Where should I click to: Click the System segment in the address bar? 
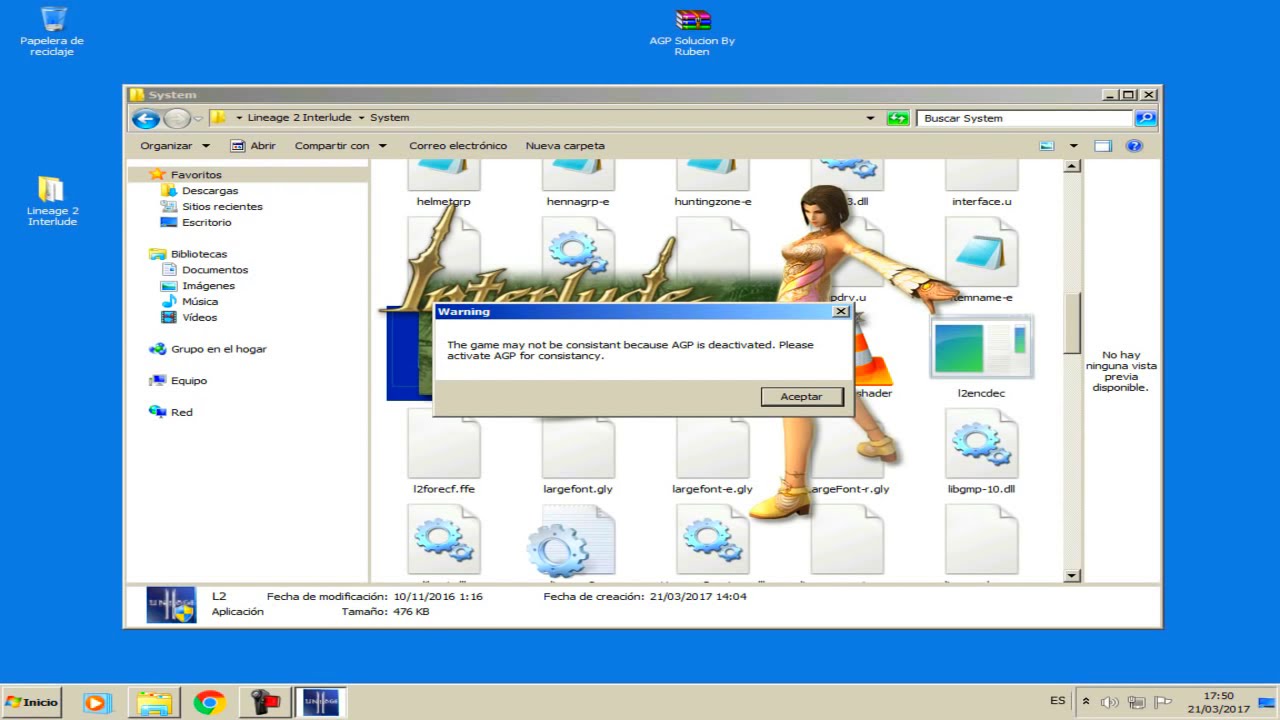pos(389,118)
